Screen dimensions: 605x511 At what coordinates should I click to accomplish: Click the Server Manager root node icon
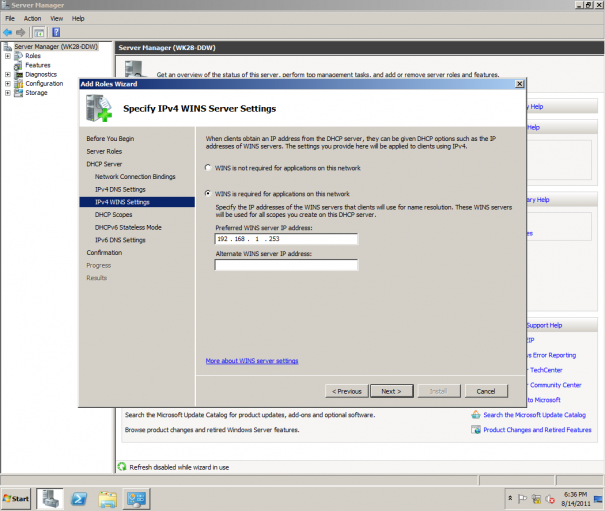tap(8, 47)
